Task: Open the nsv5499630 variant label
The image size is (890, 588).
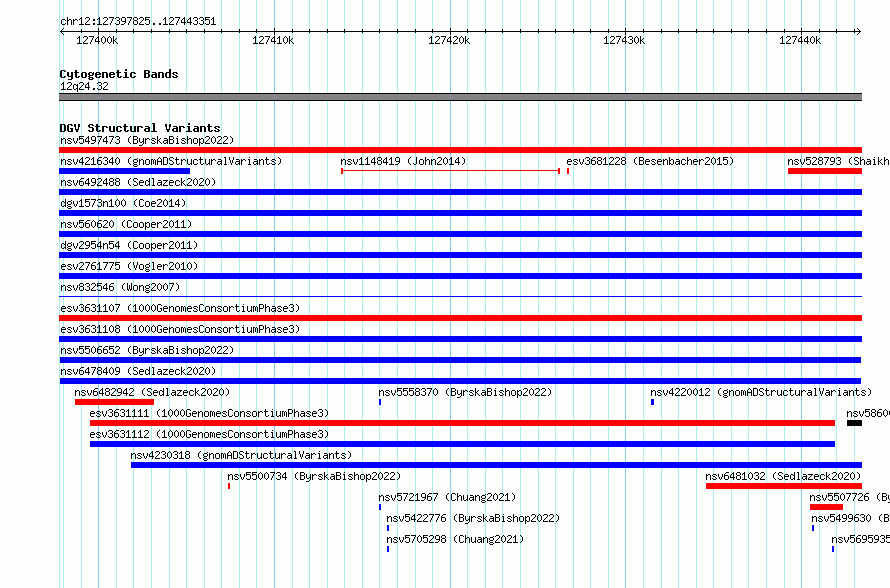Action: pyautogui.click(x=850, y=518)
